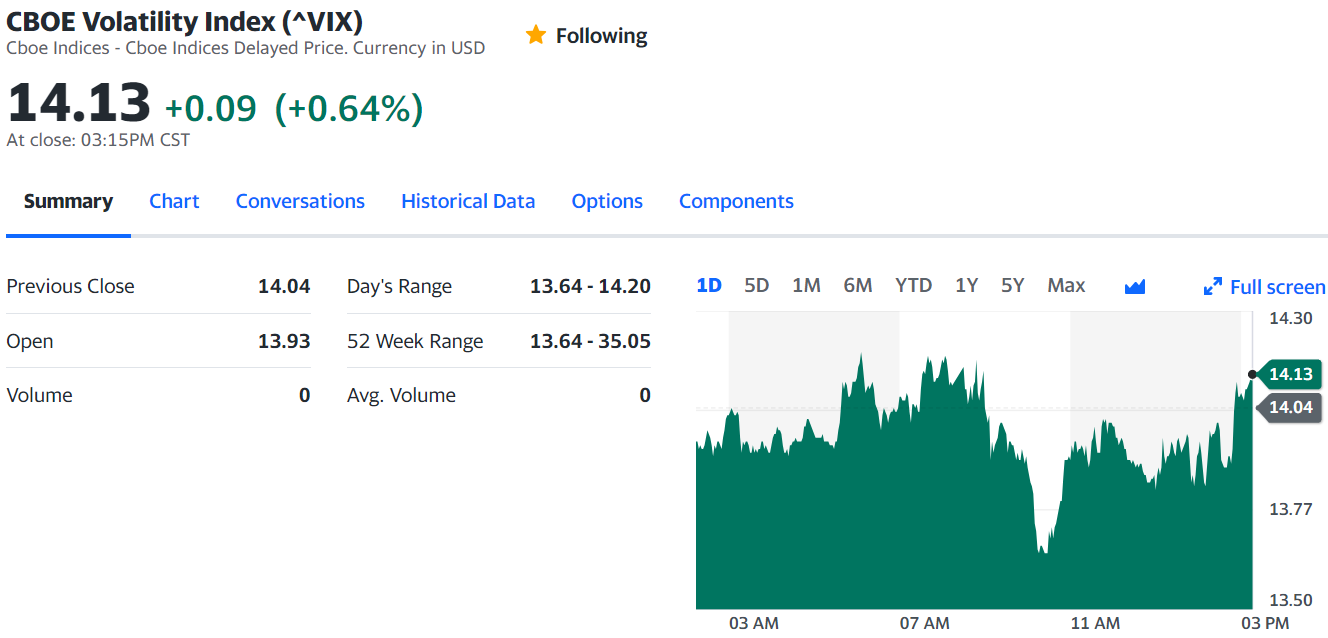Click the +0.09 change value
This screenshot has width=1328, height=638.
point(211,108)
